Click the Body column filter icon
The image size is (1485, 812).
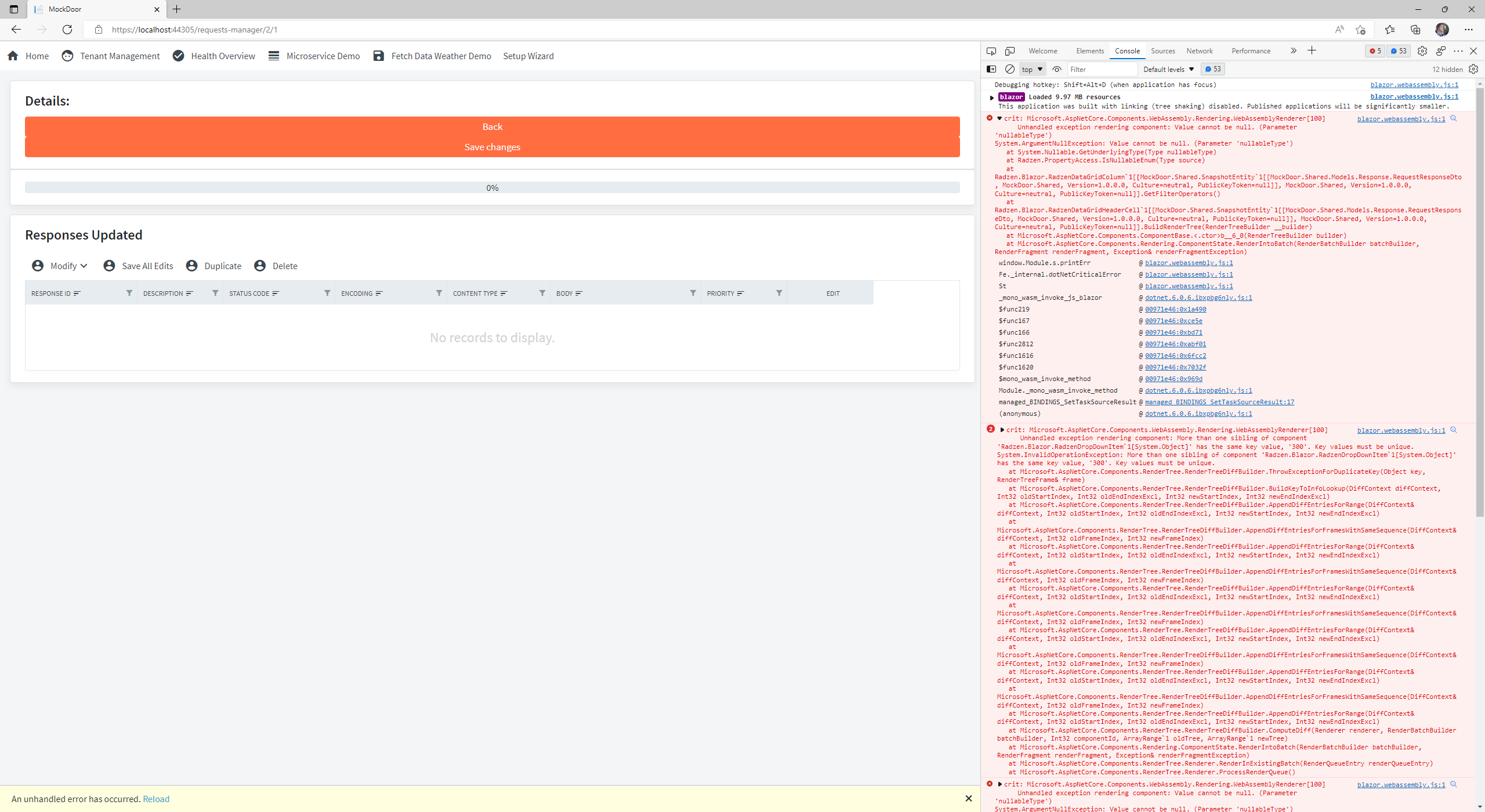point(693,293)
